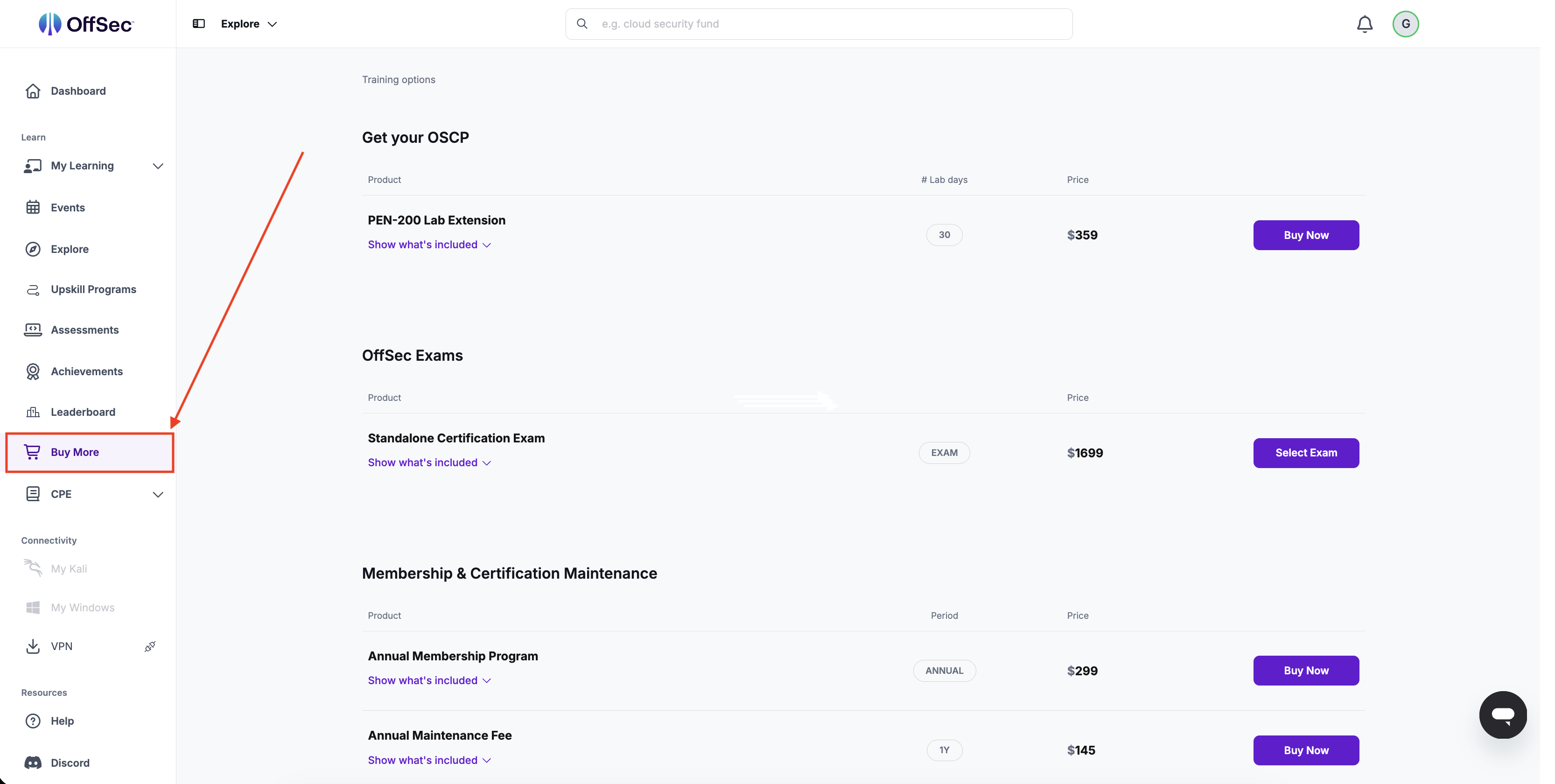Click the Discord icon
Screen dimensions: 1555x784
(33, 762)
